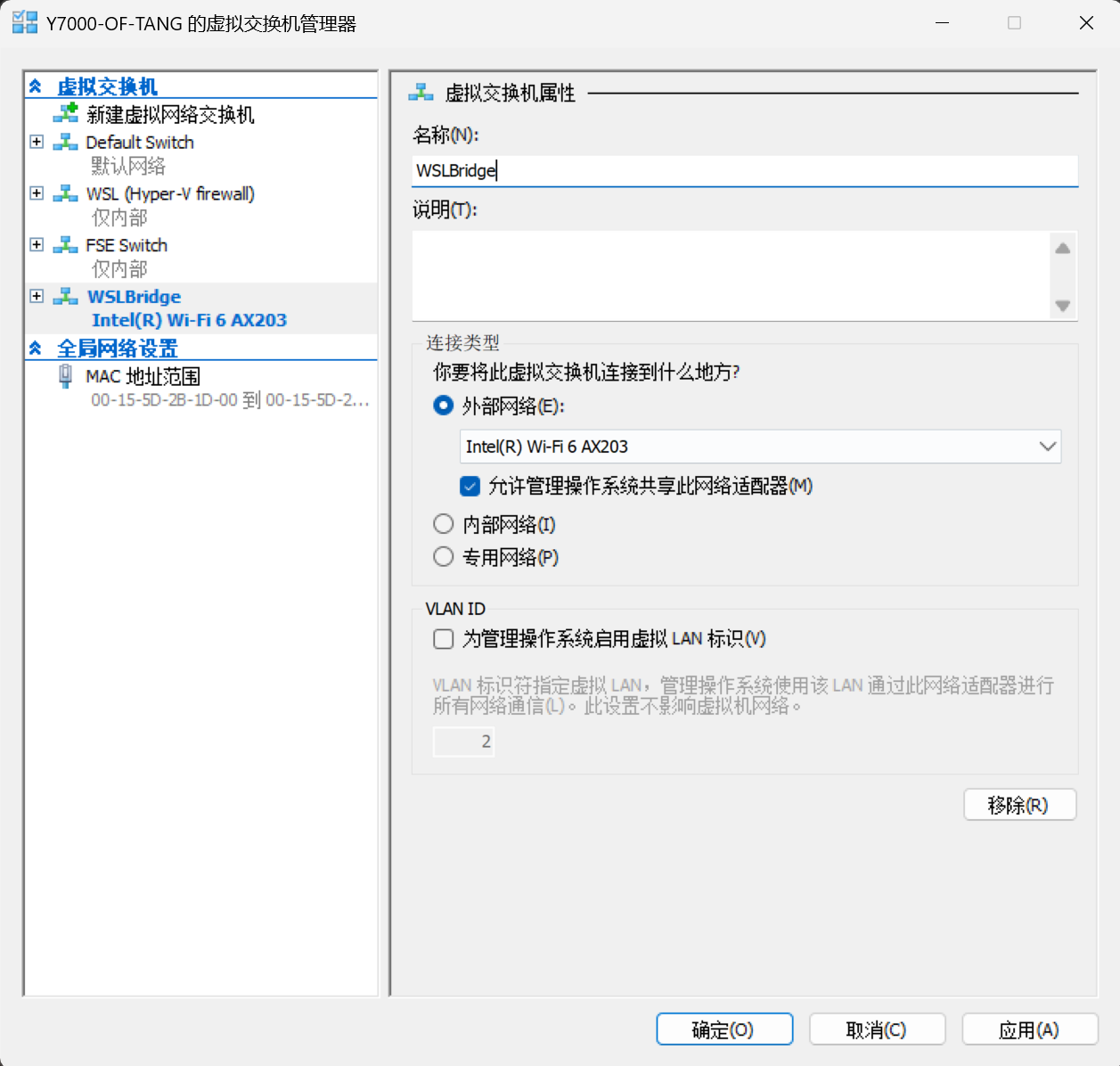Click the FSE Switch network icon
Screen dimensions: 1120x1066
[66, 245]
